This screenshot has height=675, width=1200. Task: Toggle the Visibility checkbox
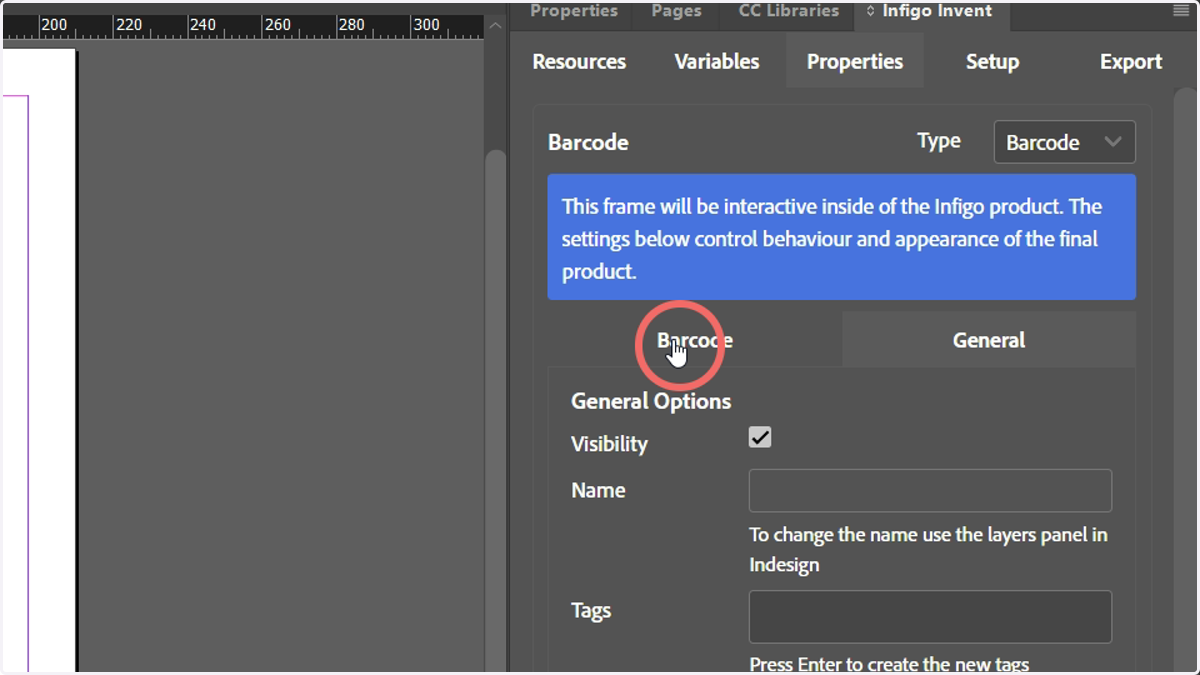tap(760, 437)
